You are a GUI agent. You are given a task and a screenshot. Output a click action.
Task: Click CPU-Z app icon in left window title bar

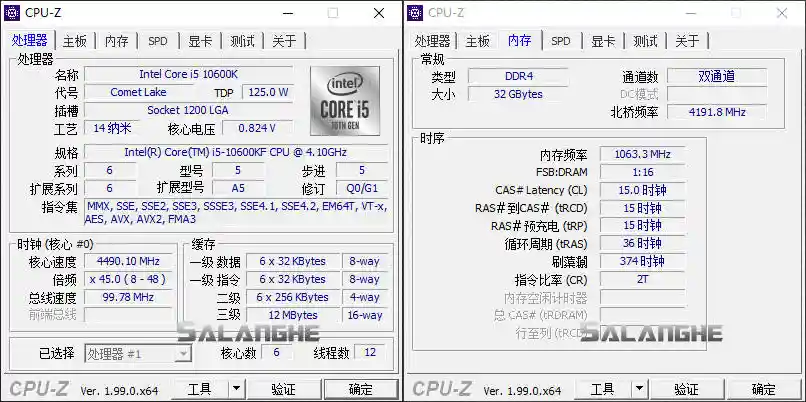coord(12,13)
